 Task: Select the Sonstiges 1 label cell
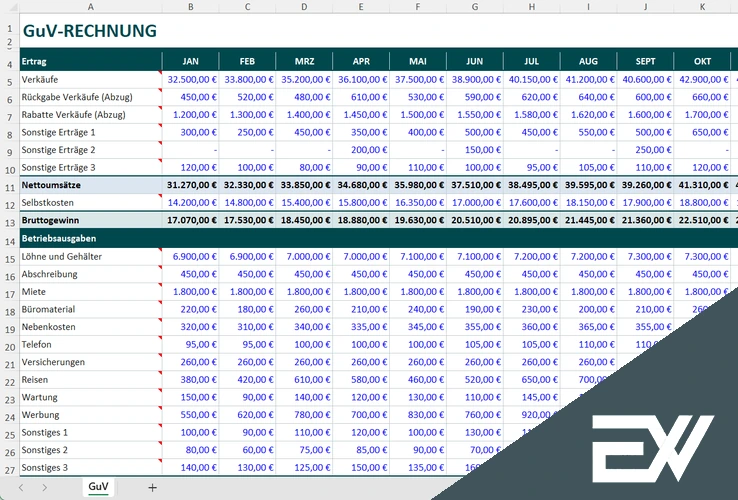coord(91,432)
